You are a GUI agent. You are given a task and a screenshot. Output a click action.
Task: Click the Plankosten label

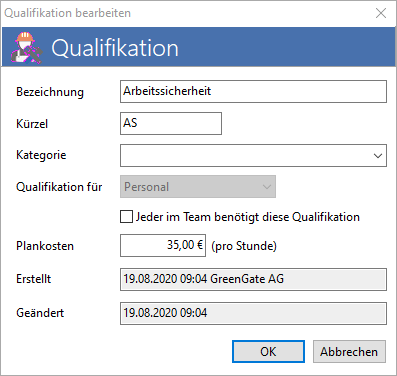pyautogui.click(x=45, y=246)
